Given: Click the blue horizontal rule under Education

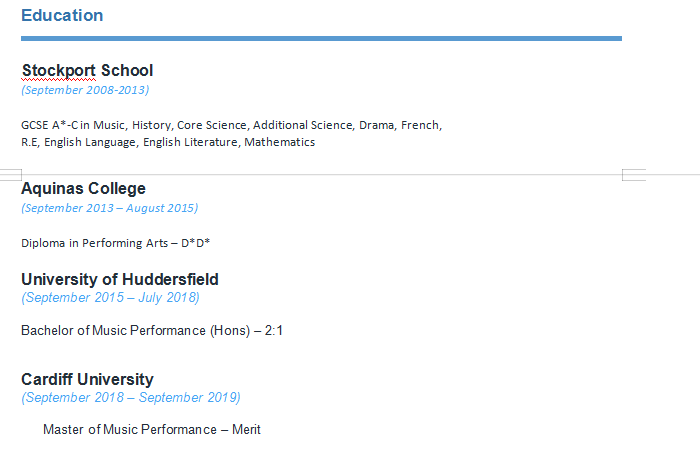Looking at the screenshot, I should click(x=321, y=38).
